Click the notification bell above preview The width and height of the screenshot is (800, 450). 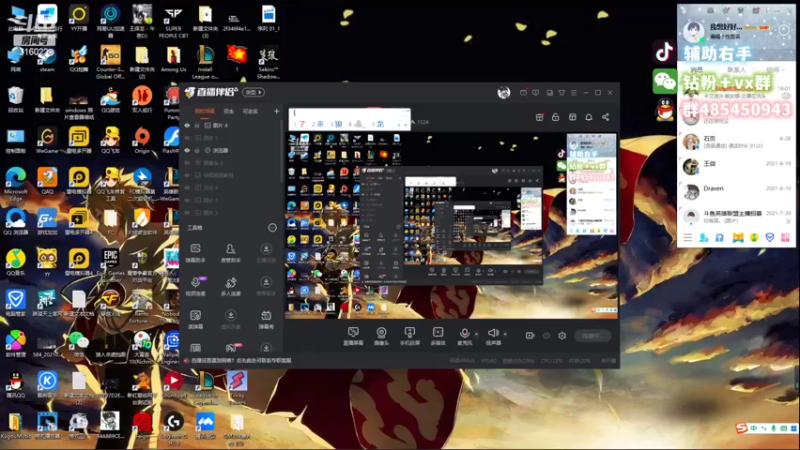(x=589, y=117)
